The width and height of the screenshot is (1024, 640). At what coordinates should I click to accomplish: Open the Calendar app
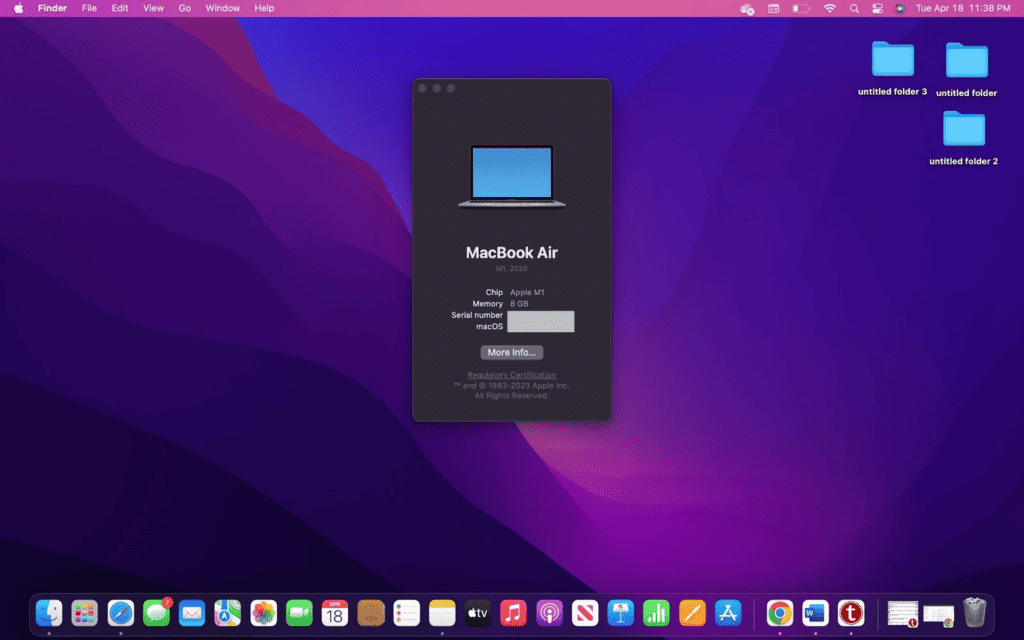click(334, 614)
